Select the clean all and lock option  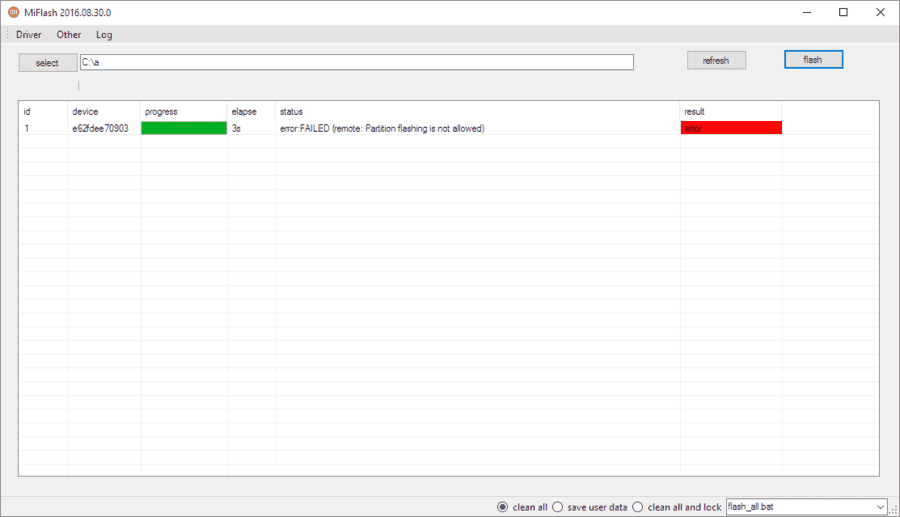pyautogui.click(x=677, y=507)
